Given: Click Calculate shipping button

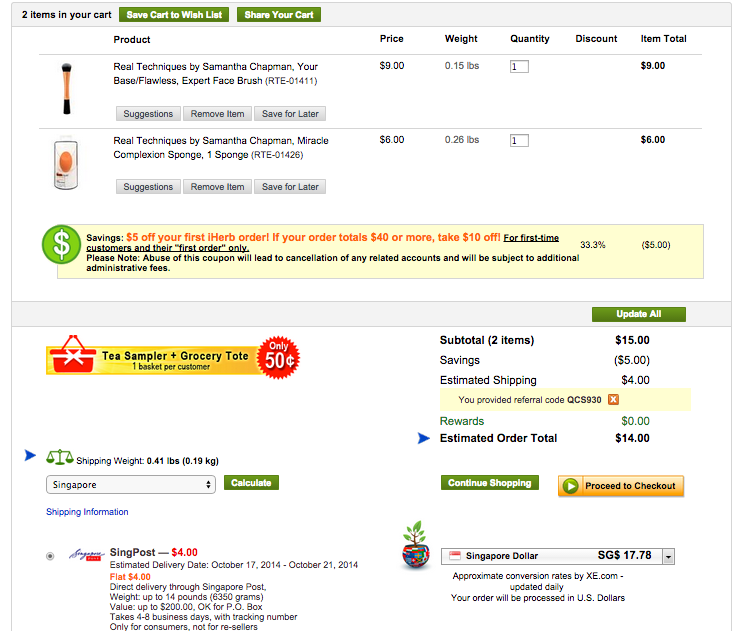Looking at the screenshot, I should [x=251, y=483].
